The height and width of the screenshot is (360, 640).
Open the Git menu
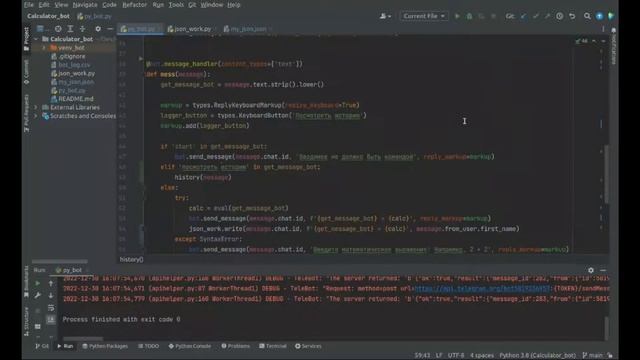click(192, 5)
